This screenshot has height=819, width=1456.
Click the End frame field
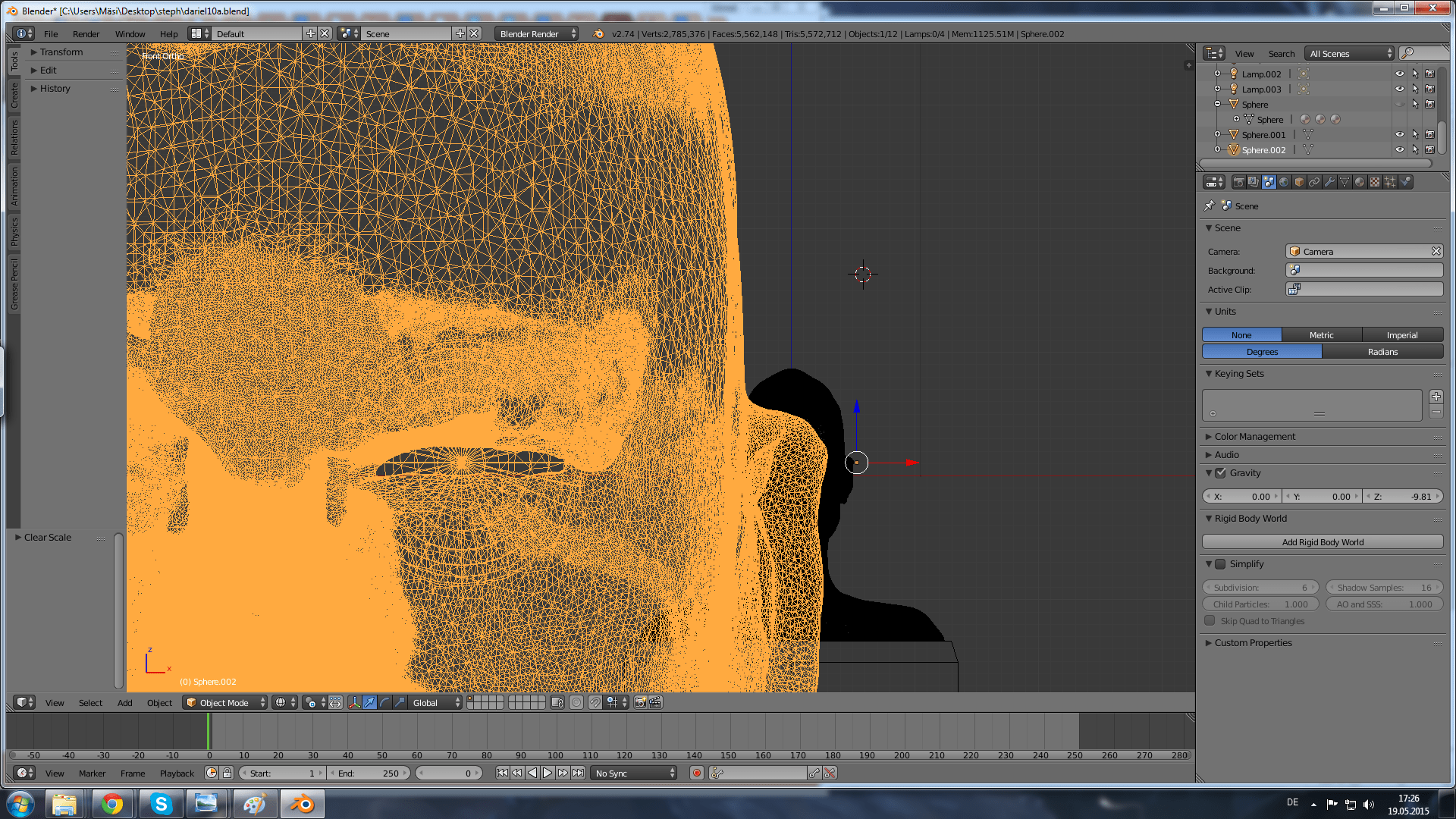point(369,773)
